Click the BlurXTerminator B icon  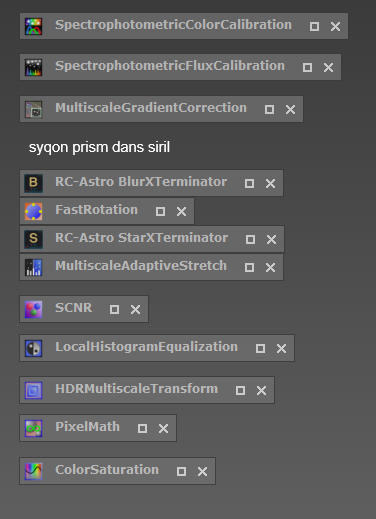pyautogui.click(x=33, y=183)
